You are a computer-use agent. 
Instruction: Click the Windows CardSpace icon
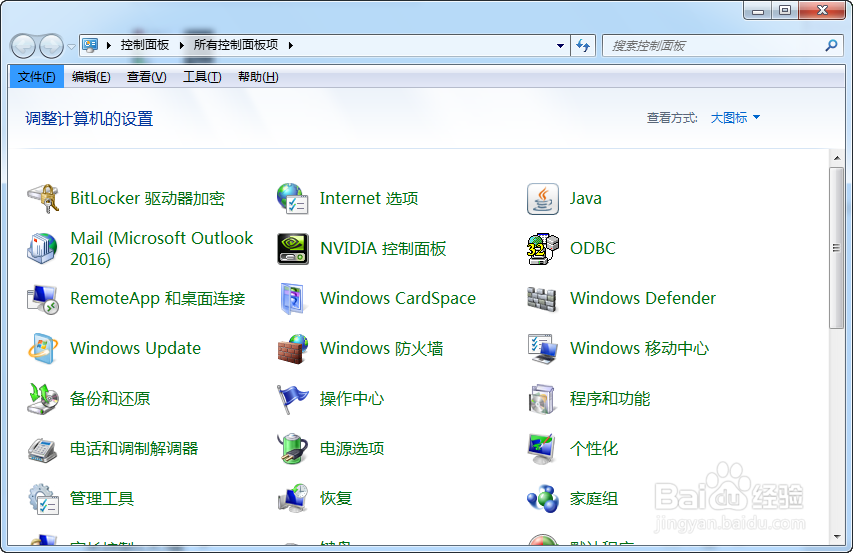click(x=293, y=299)
